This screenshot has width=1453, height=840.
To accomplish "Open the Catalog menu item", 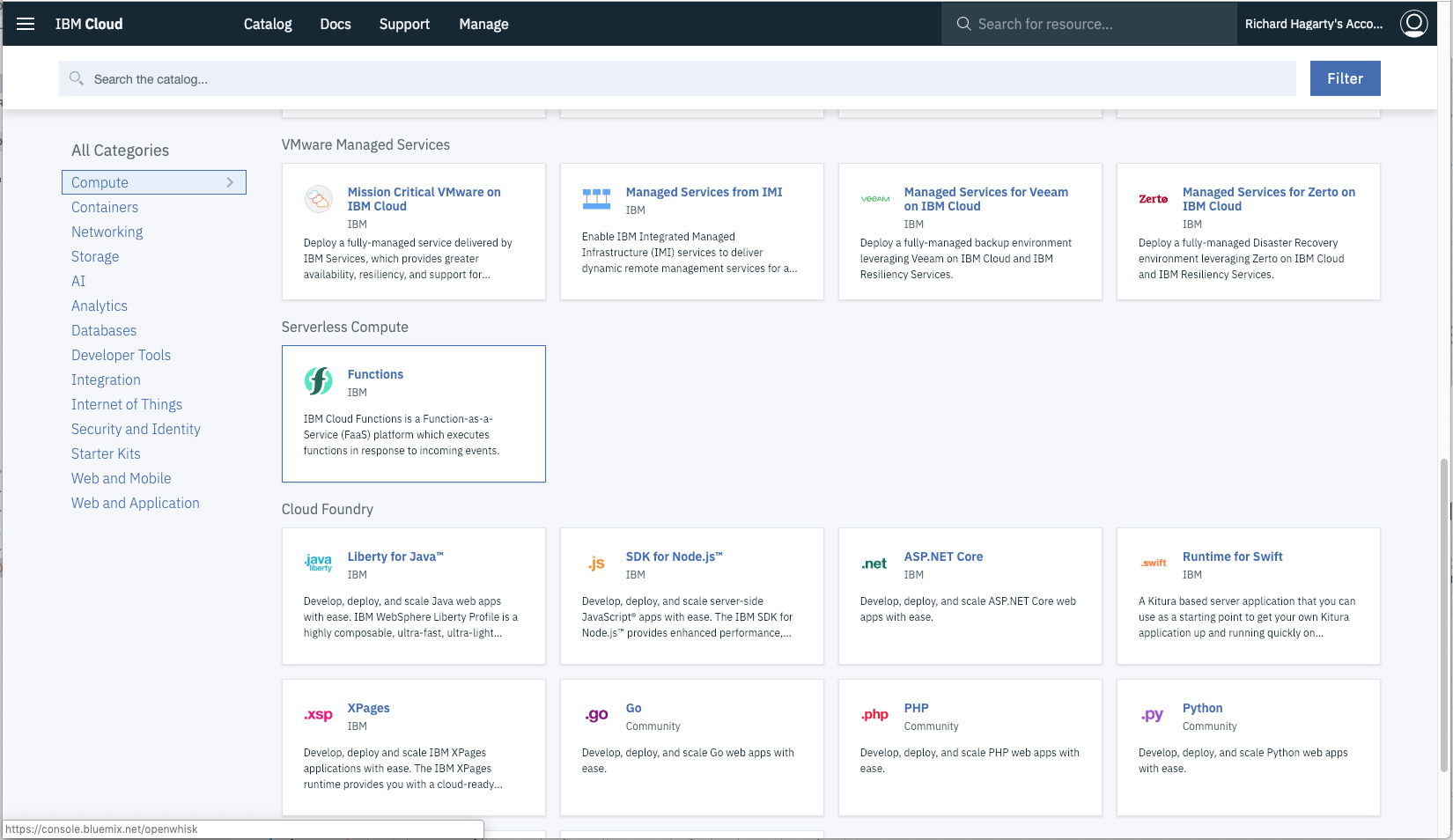I will point(268,24).
